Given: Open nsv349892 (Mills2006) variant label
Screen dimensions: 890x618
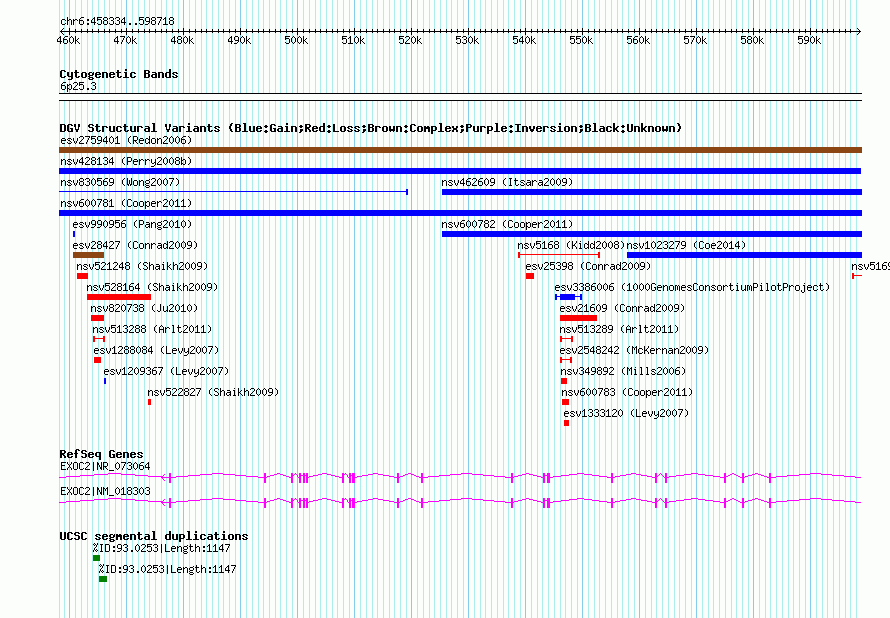Looking at the screenshot, I should pyautogui.click(x=623, y=371).
